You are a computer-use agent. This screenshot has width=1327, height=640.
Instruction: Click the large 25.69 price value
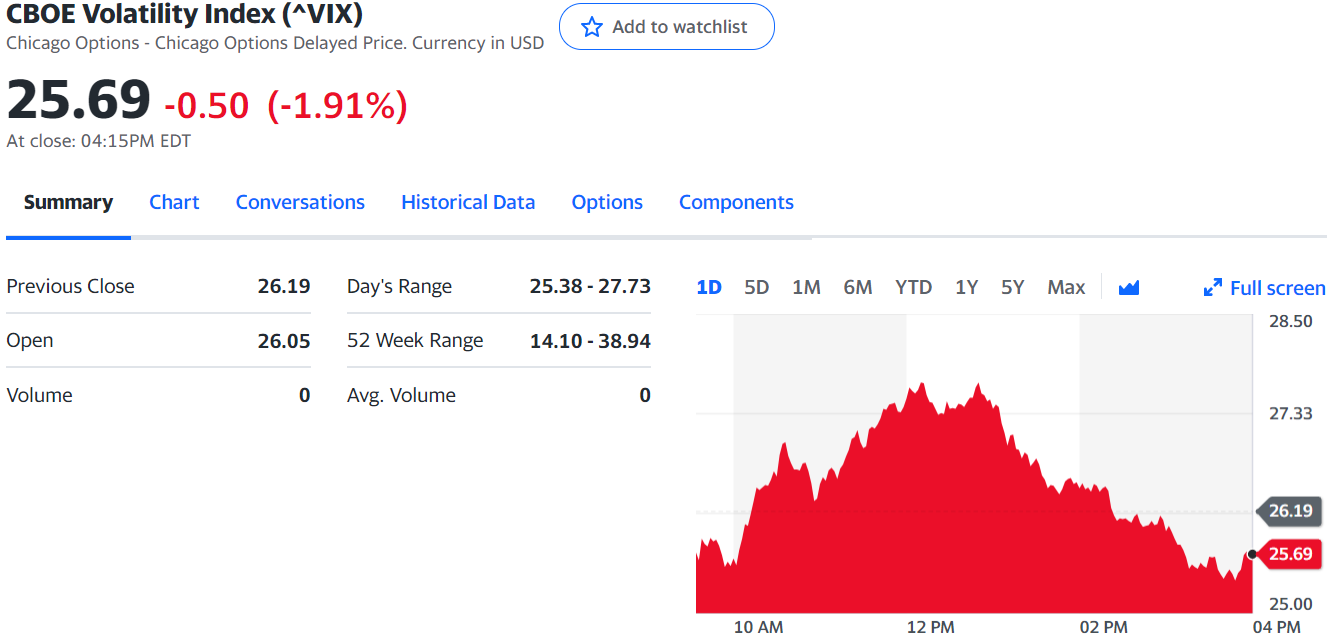[79, 100]
